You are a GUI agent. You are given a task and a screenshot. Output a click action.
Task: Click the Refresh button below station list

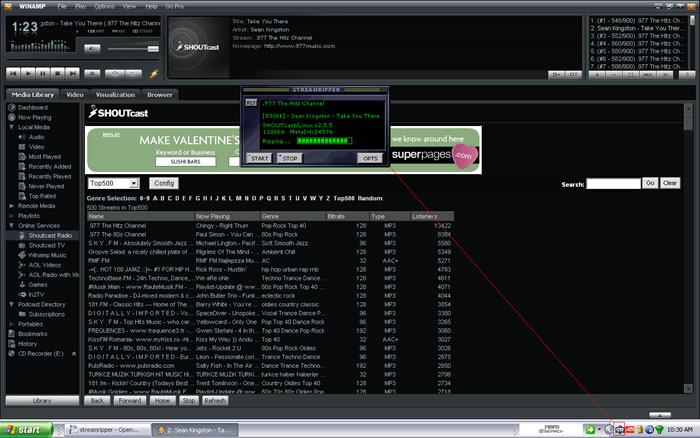[x=215, y=400]
